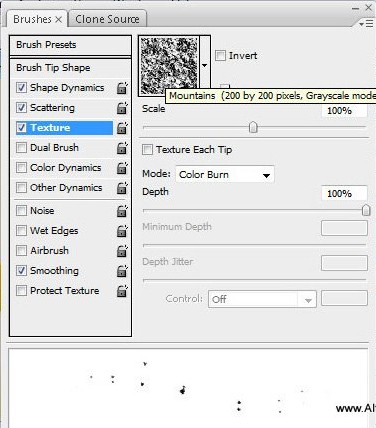Click the Depth slider handle
This screenshot has height=428, width=376.
366,210
